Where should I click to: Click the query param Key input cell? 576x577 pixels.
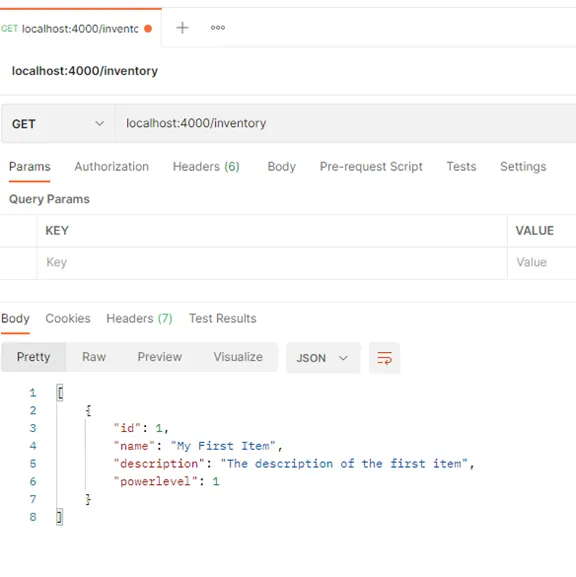click(x=272, y=262)
